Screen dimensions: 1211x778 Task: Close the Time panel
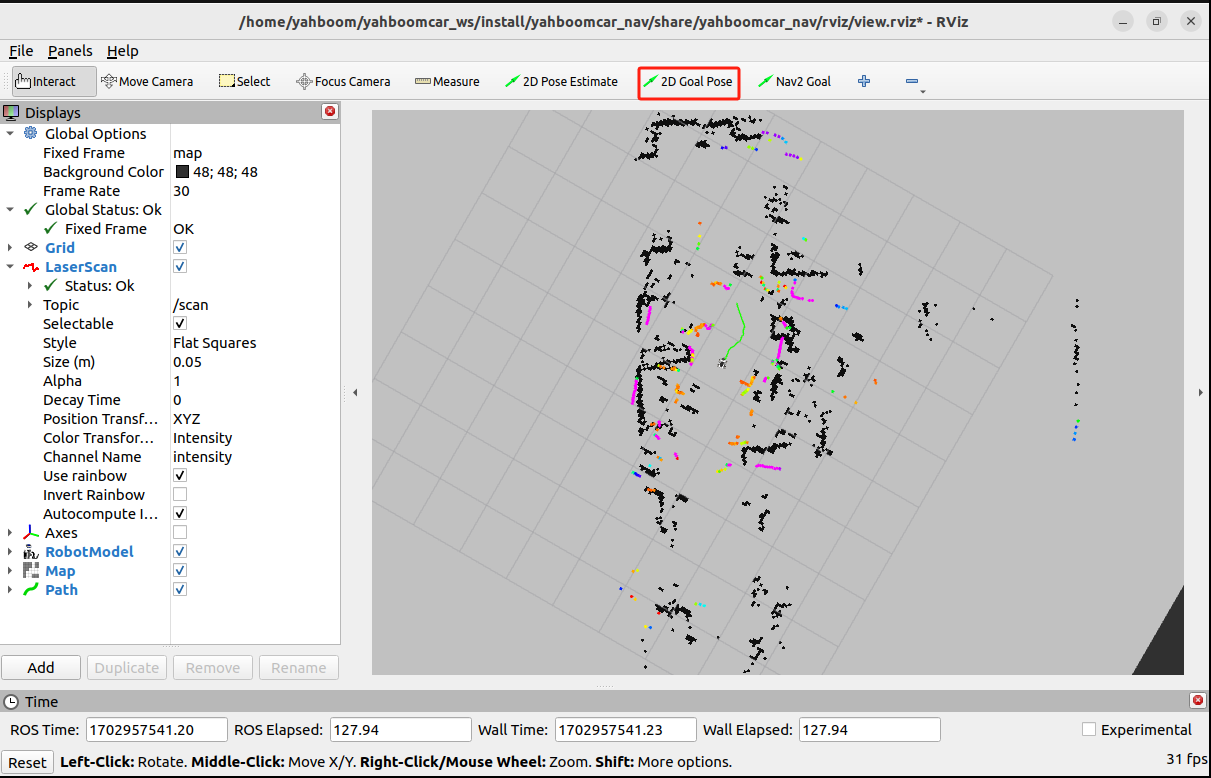(1198, 701)
